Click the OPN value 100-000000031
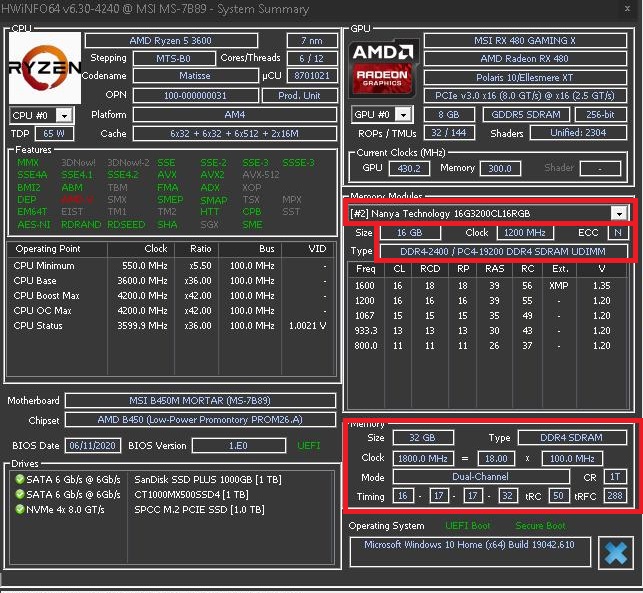 [196, 96]
